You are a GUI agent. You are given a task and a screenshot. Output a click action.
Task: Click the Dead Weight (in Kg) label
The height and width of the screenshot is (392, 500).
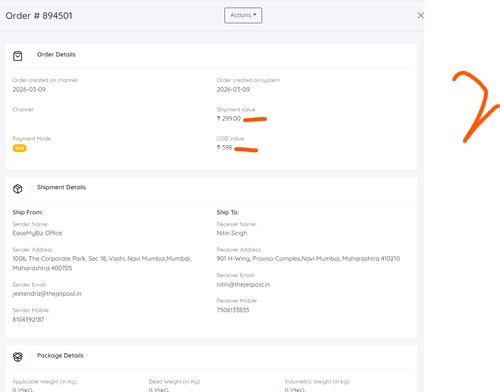[174, 382]
